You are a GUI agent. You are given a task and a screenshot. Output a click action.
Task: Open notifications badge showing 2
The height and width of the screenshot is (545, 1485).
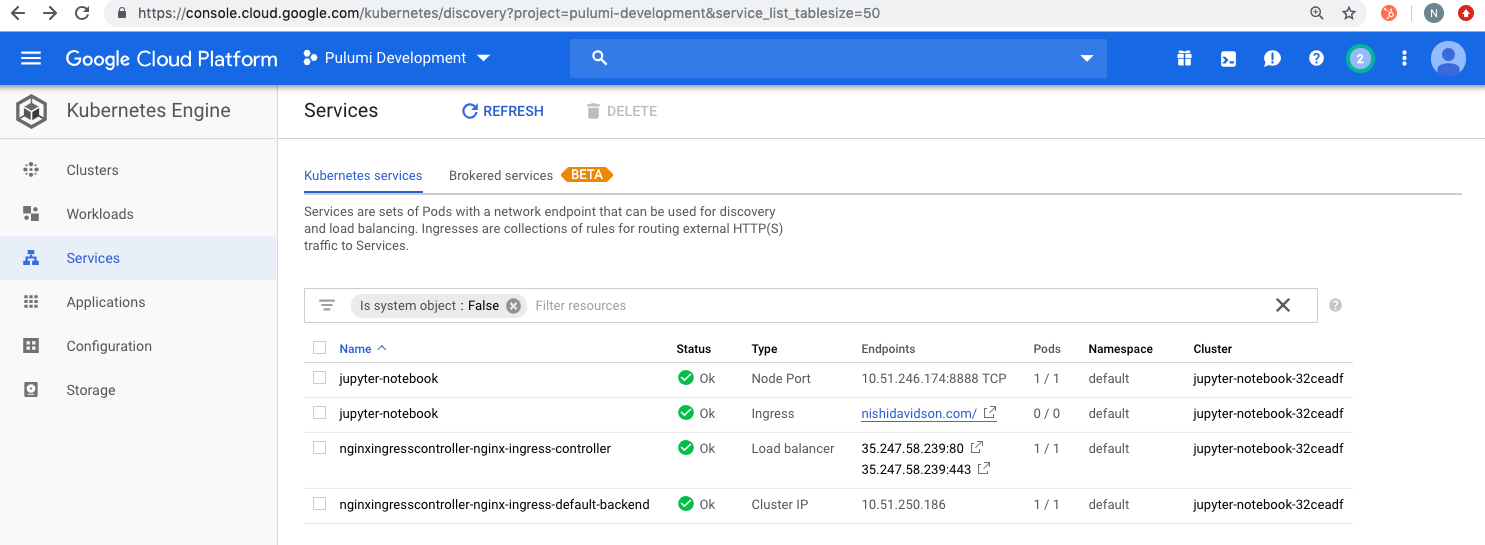click(x=1360, y=58)
